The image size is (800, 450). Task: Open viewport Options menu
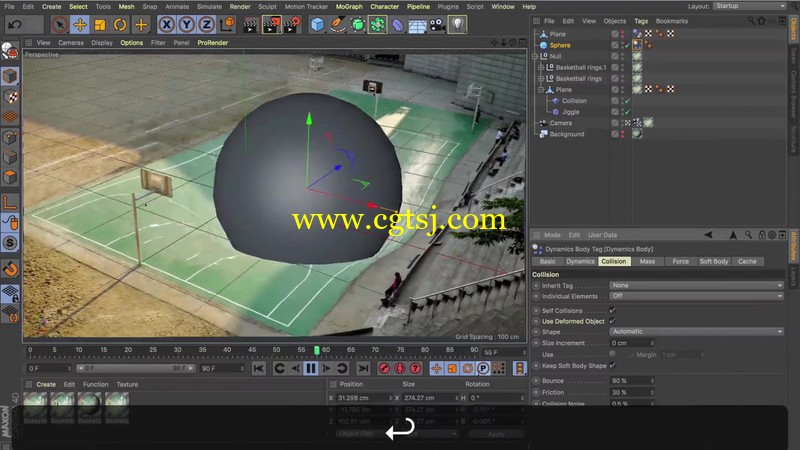[x=132, y=43]
